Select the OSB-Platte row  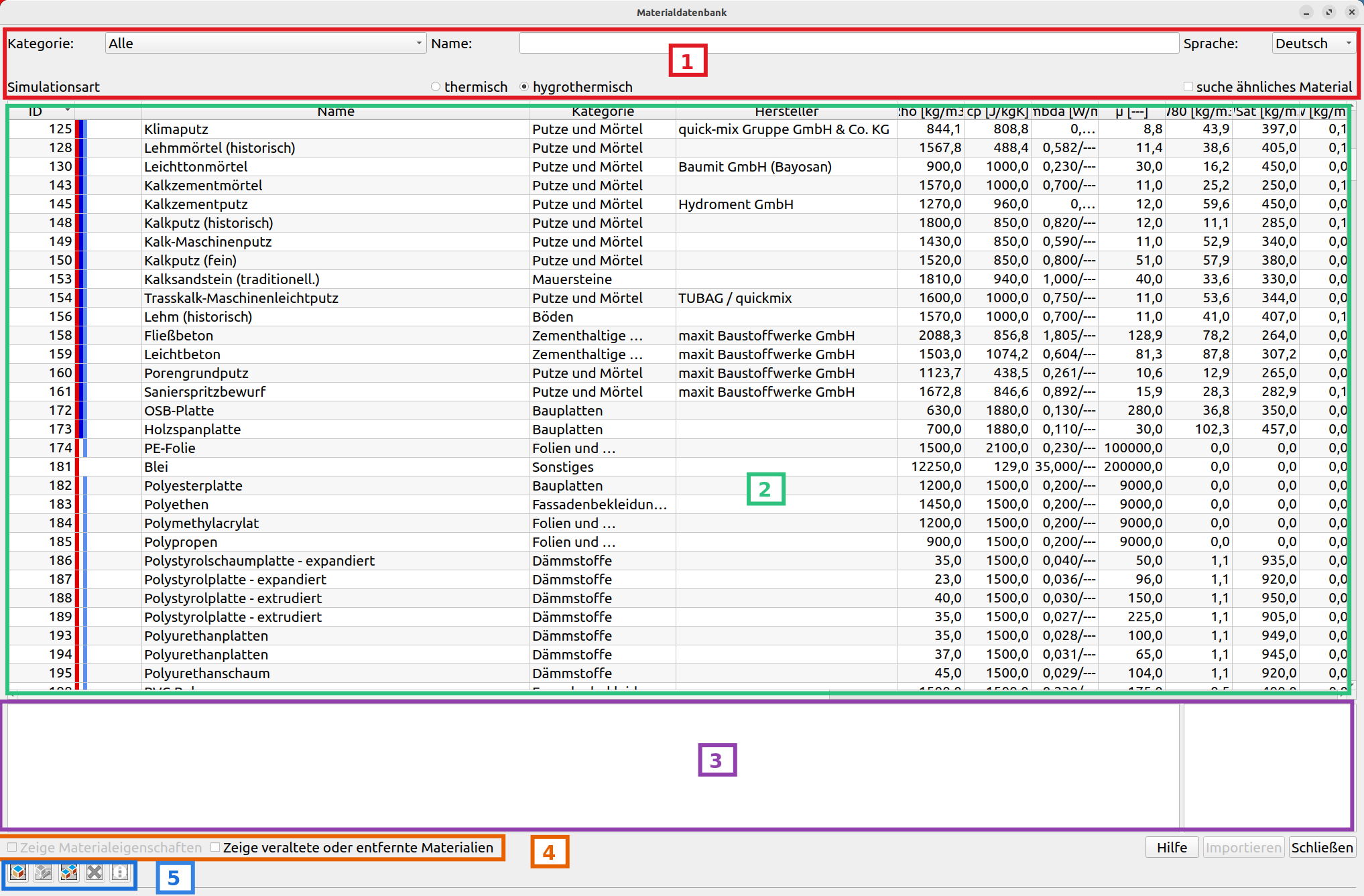[678, 411]
